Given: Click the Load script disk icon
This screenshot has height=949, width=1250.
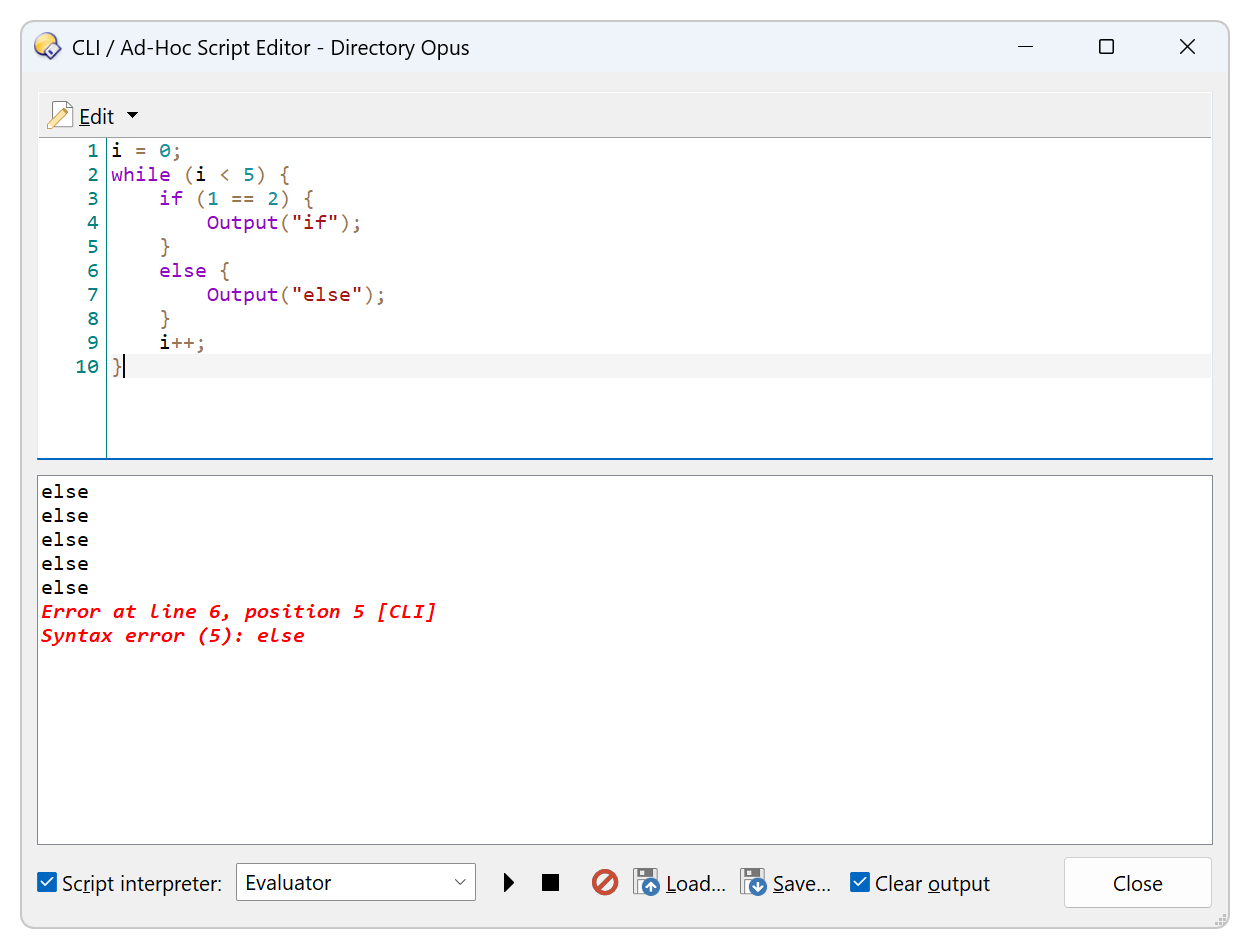Looking at the screenshot, I should click(647, 883).
